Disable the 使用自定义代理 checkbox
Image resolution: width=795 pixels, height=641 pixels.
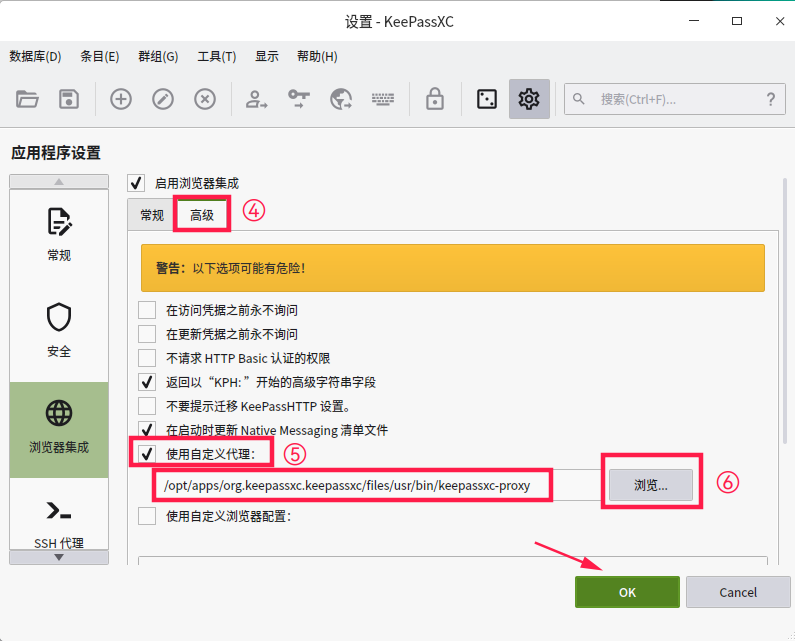pyautogui.click(x=147, y=454)
